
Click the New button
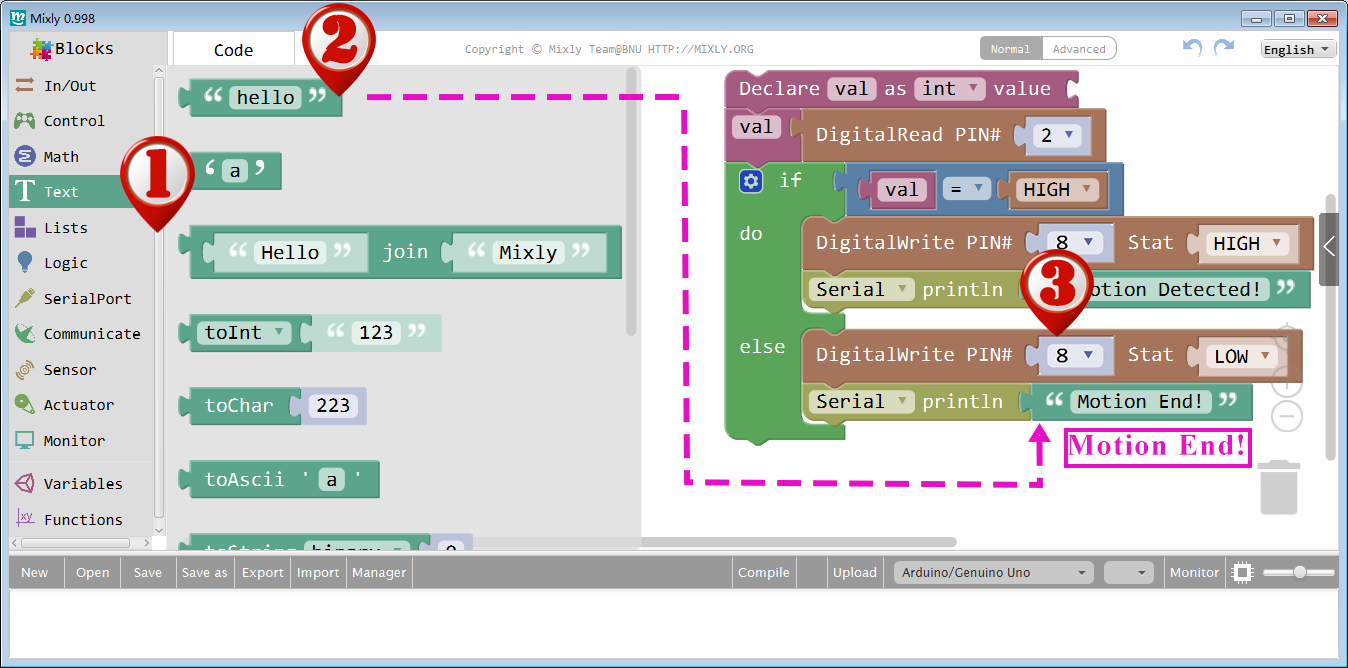(x=35, y=573)
